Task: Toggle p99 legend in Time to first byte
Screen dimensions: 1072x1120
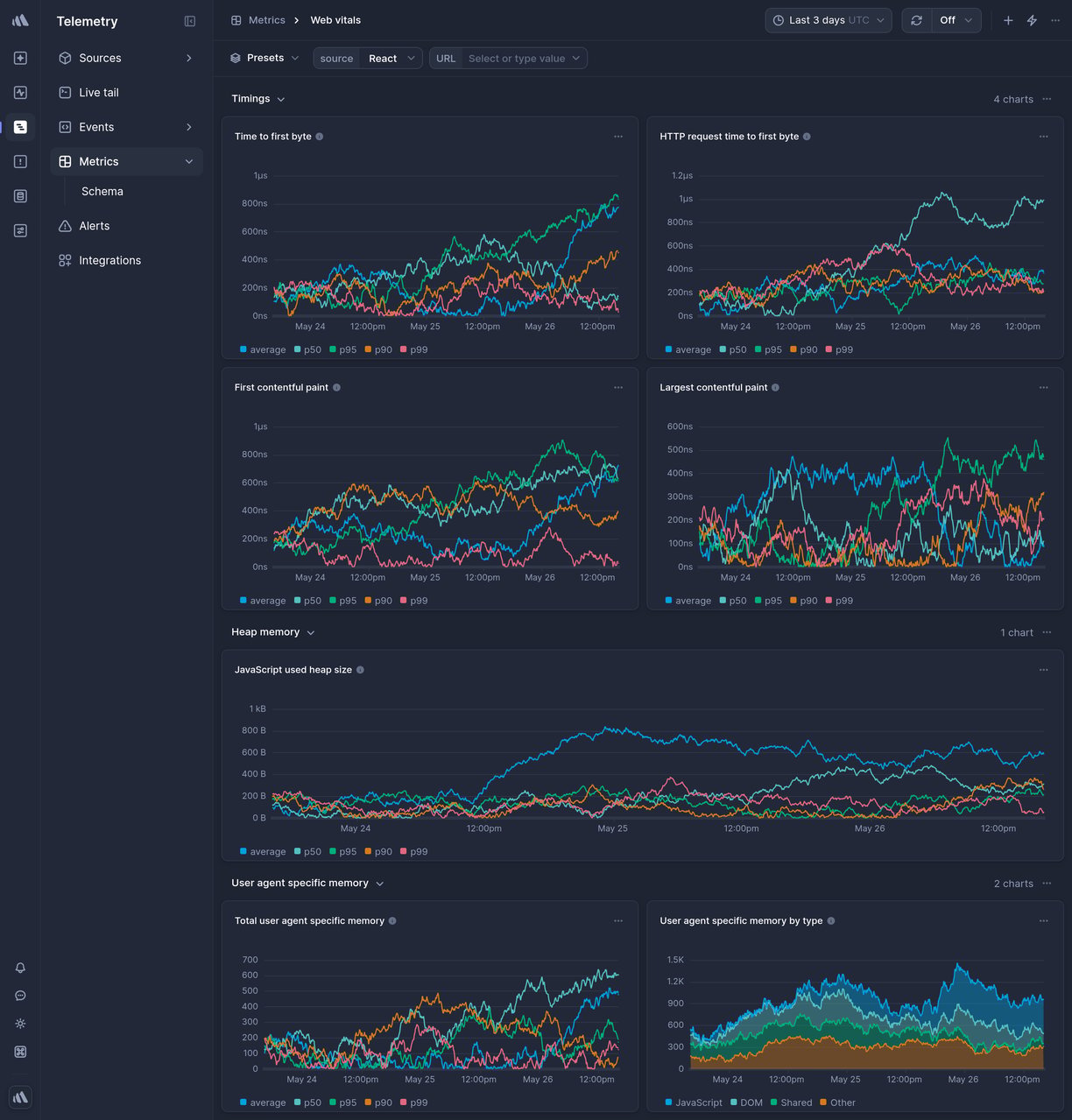Action: (414, 349)
